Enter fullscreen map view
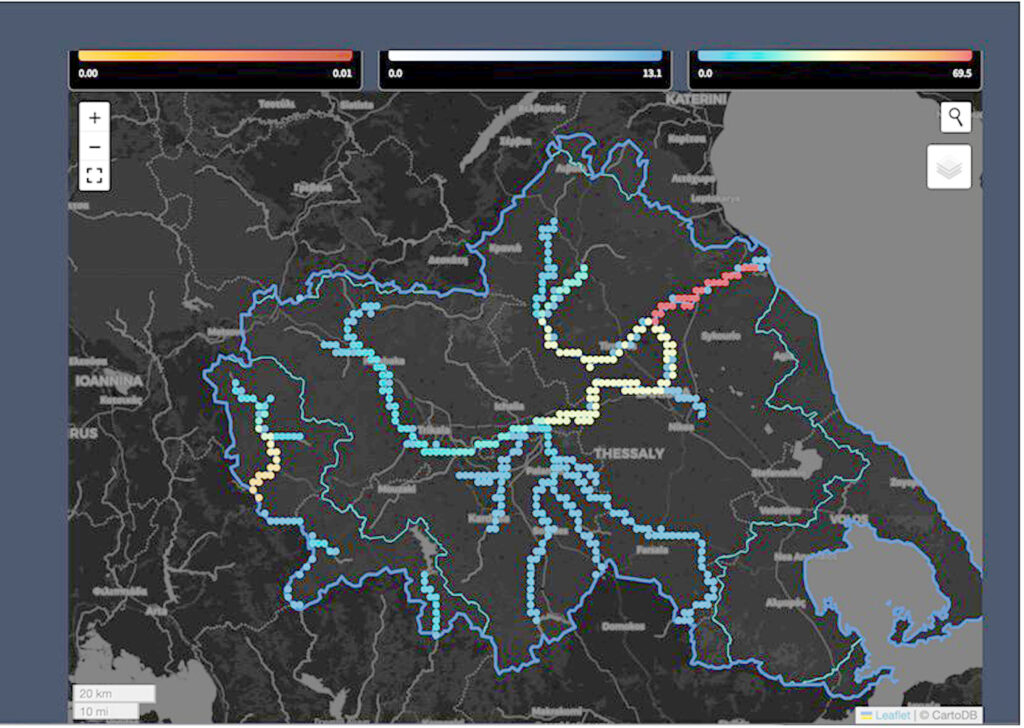This screenshot has height=728, width=1024. 94,177
